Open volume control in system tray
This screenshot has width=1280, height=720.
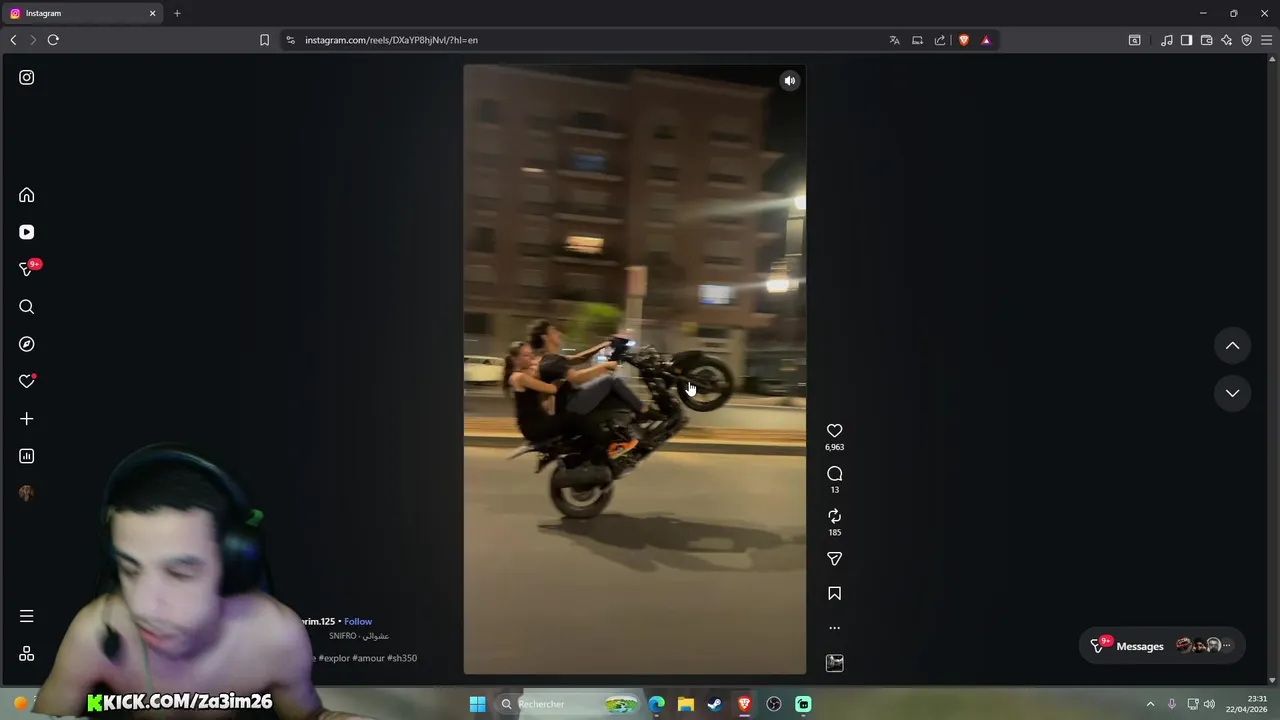pyautogui.click(x=1209, y=704)
